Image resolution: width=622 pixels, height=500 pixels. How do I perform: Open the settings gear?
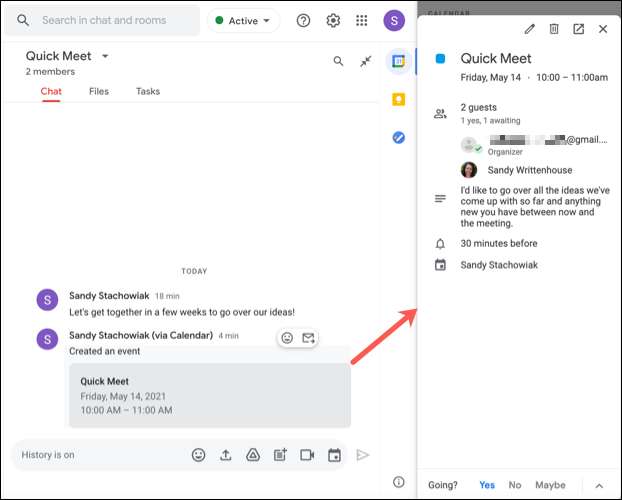(x=333, y=20)
